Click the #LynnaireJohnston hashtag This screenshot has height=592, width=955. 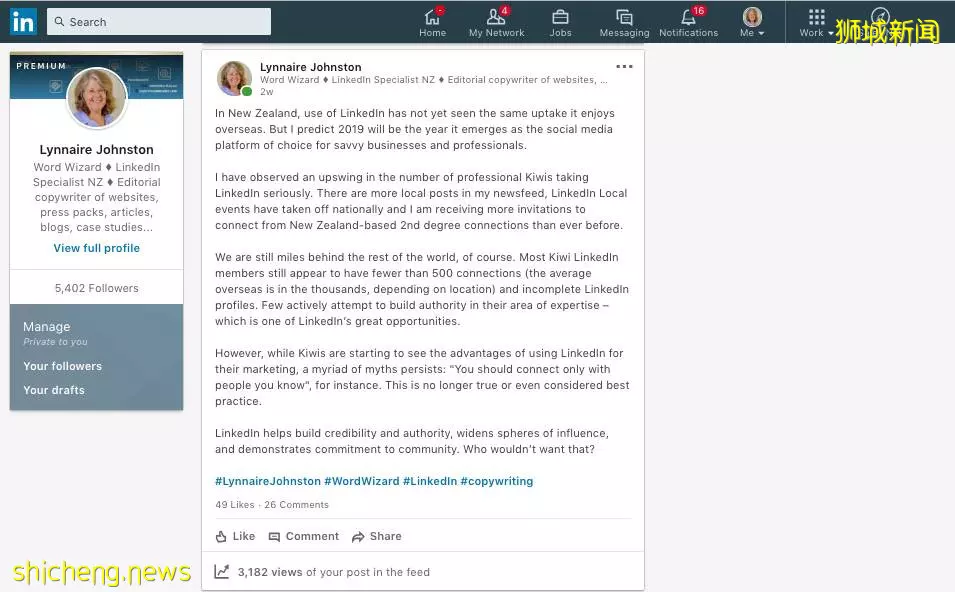(267, 481)
